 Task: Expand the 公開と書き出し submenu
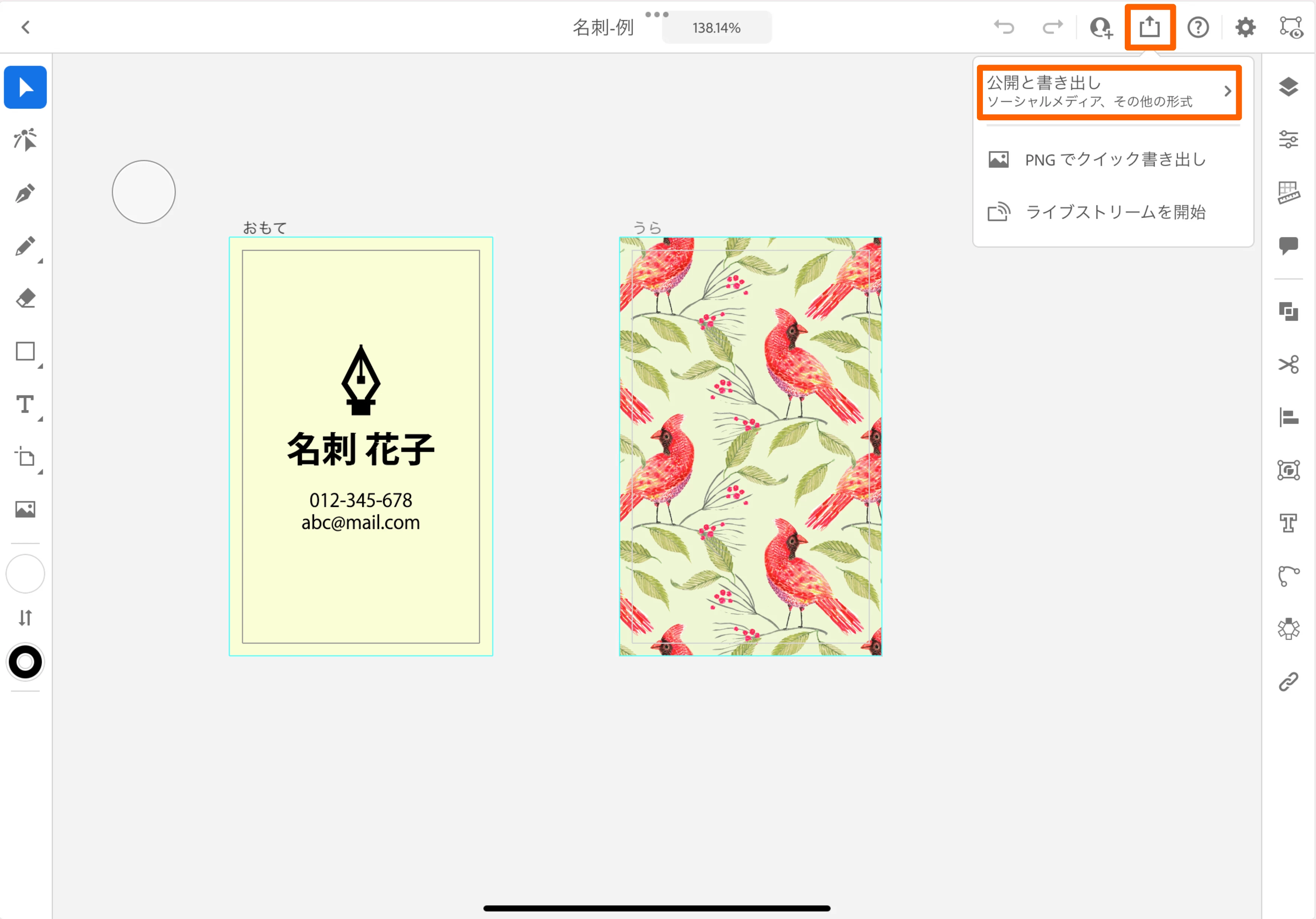(1109, 92)
